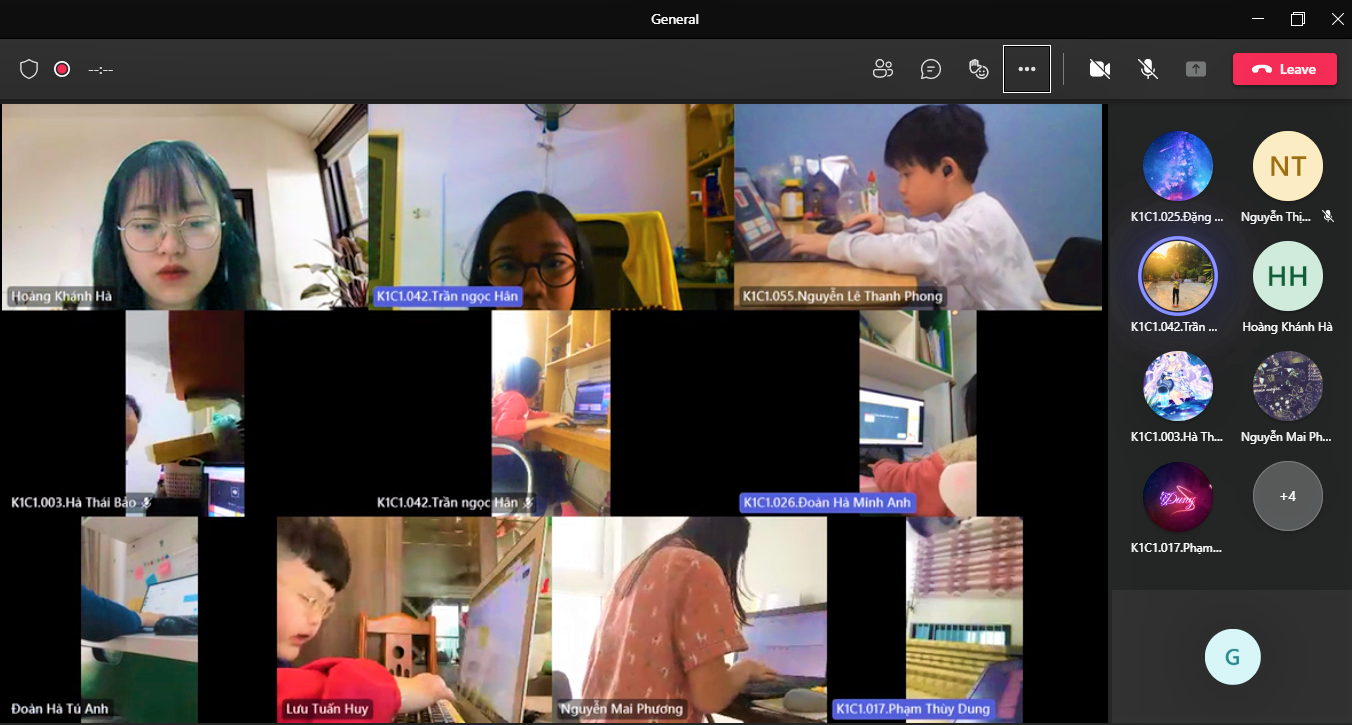Unmute the microphone

point(1148,69)
